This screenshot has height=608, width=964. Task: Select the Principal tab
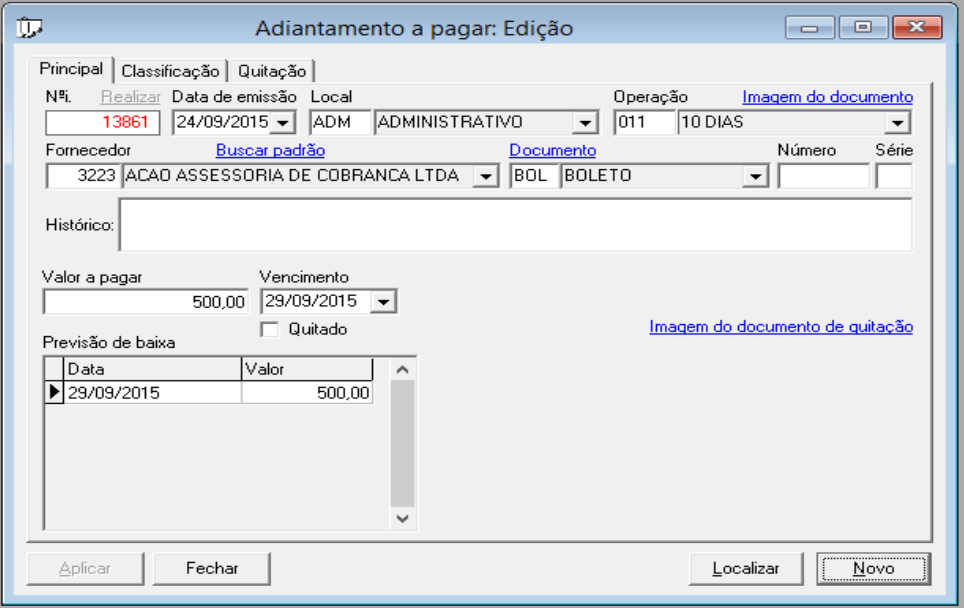pos(70,71)
